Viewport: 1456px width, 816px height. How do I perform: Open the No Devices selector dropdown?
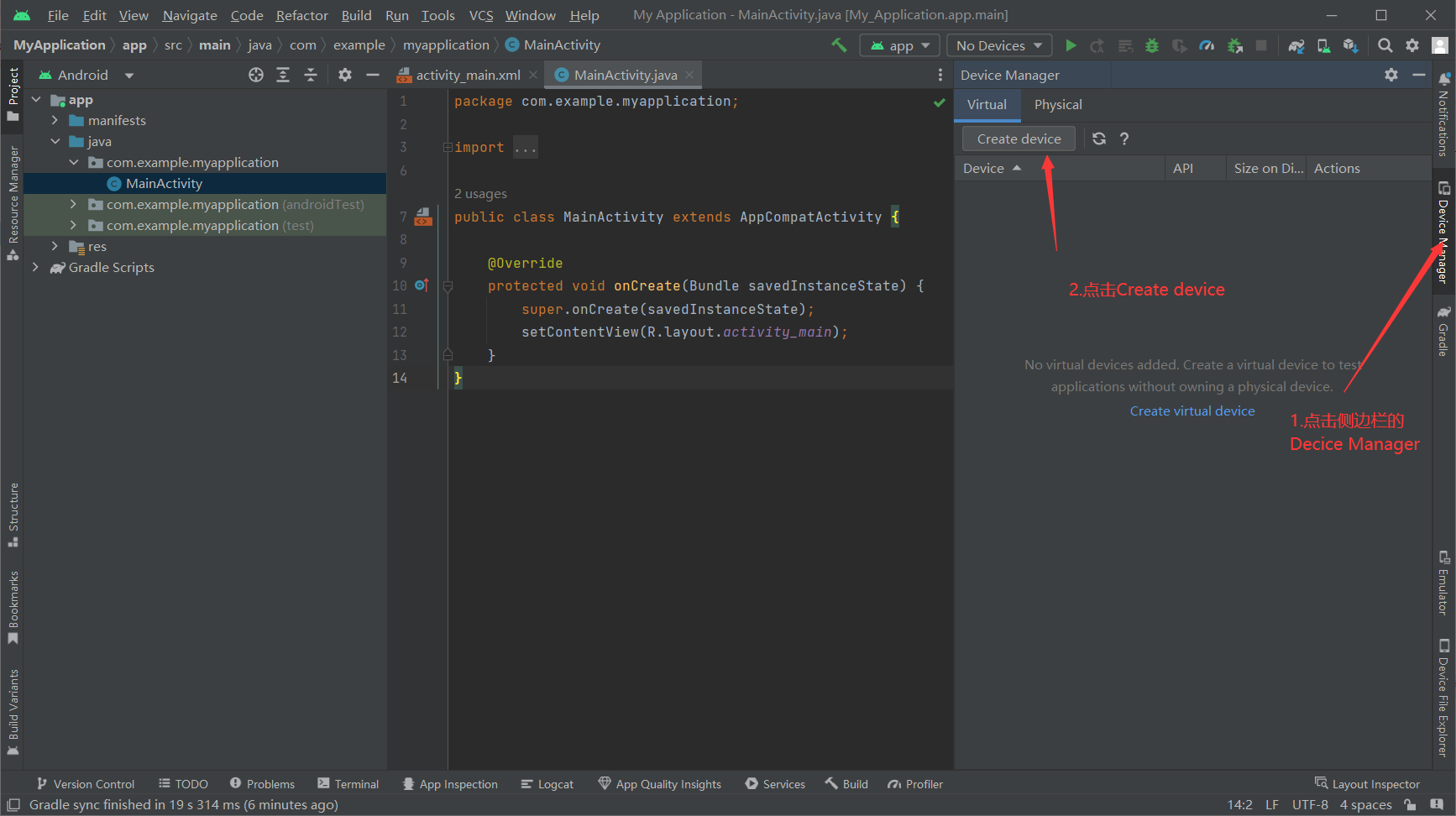click(x=999, y=45)
